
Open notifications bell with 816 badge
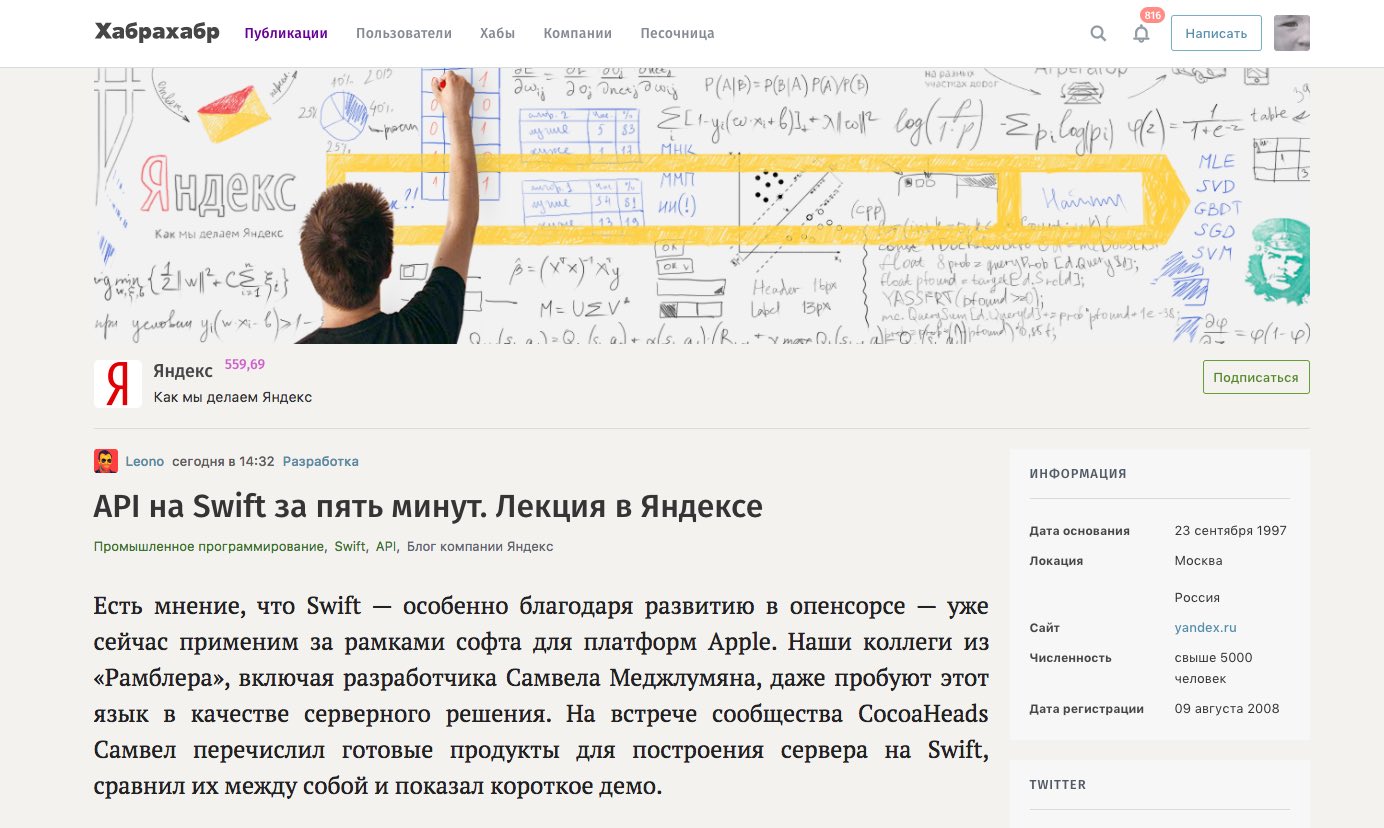pyautogui.click(x=1141, y=33)
